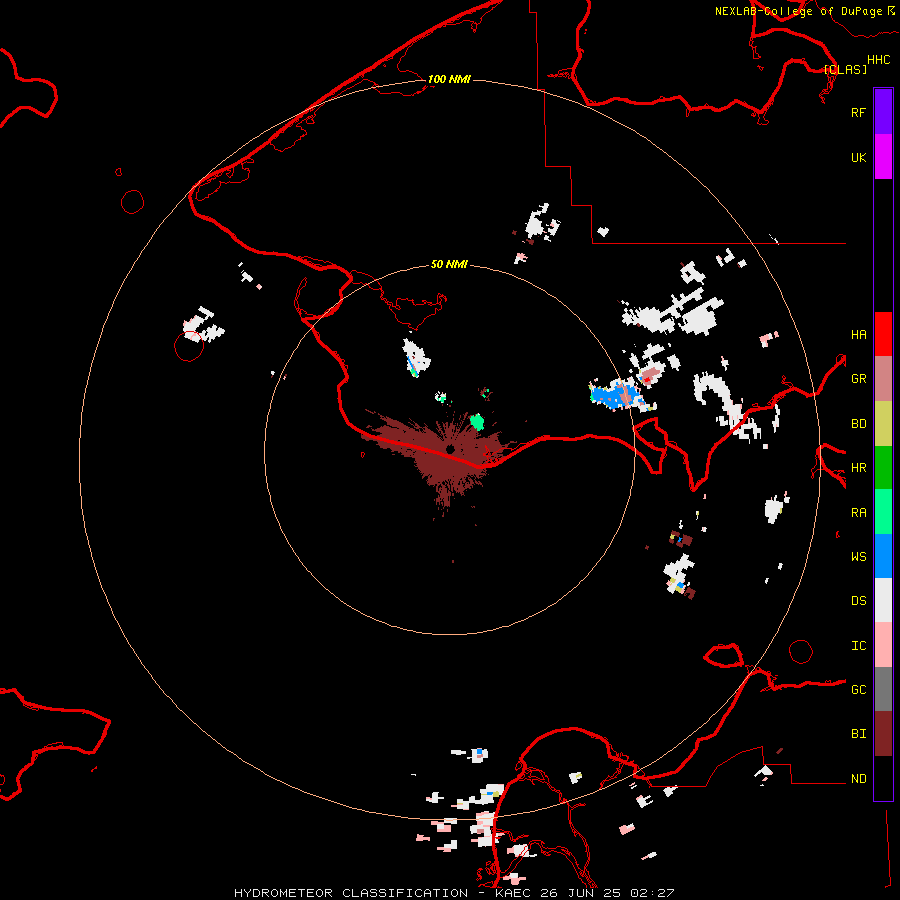Screen dimensions: 900x900
Task: Click the UK magenta legend swatch
Action: (x=883, y=157)
